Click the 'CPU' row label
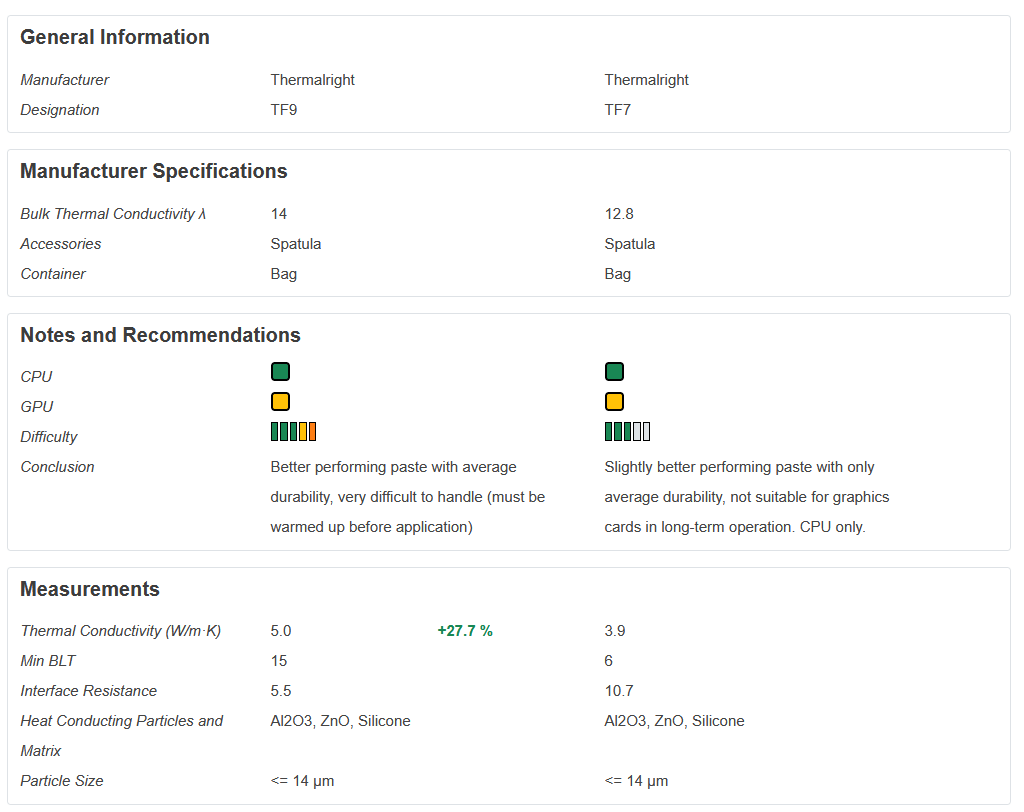This screenshot has width=1024, height=812. 36,377
